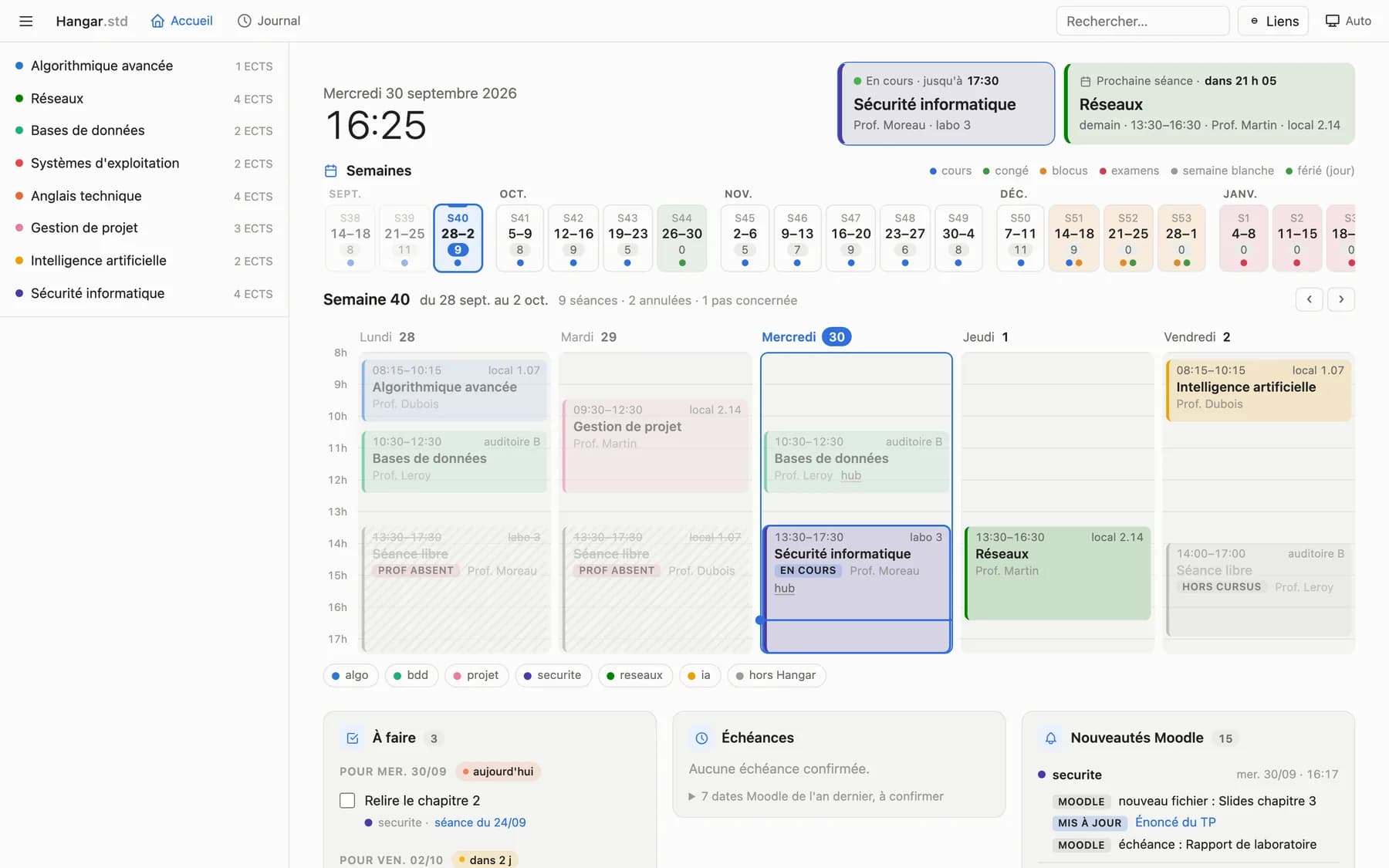Click the Nouveautés Moodle bell icon
This screenshot has height=868, width=1389.
click(x=1050, y=738)
